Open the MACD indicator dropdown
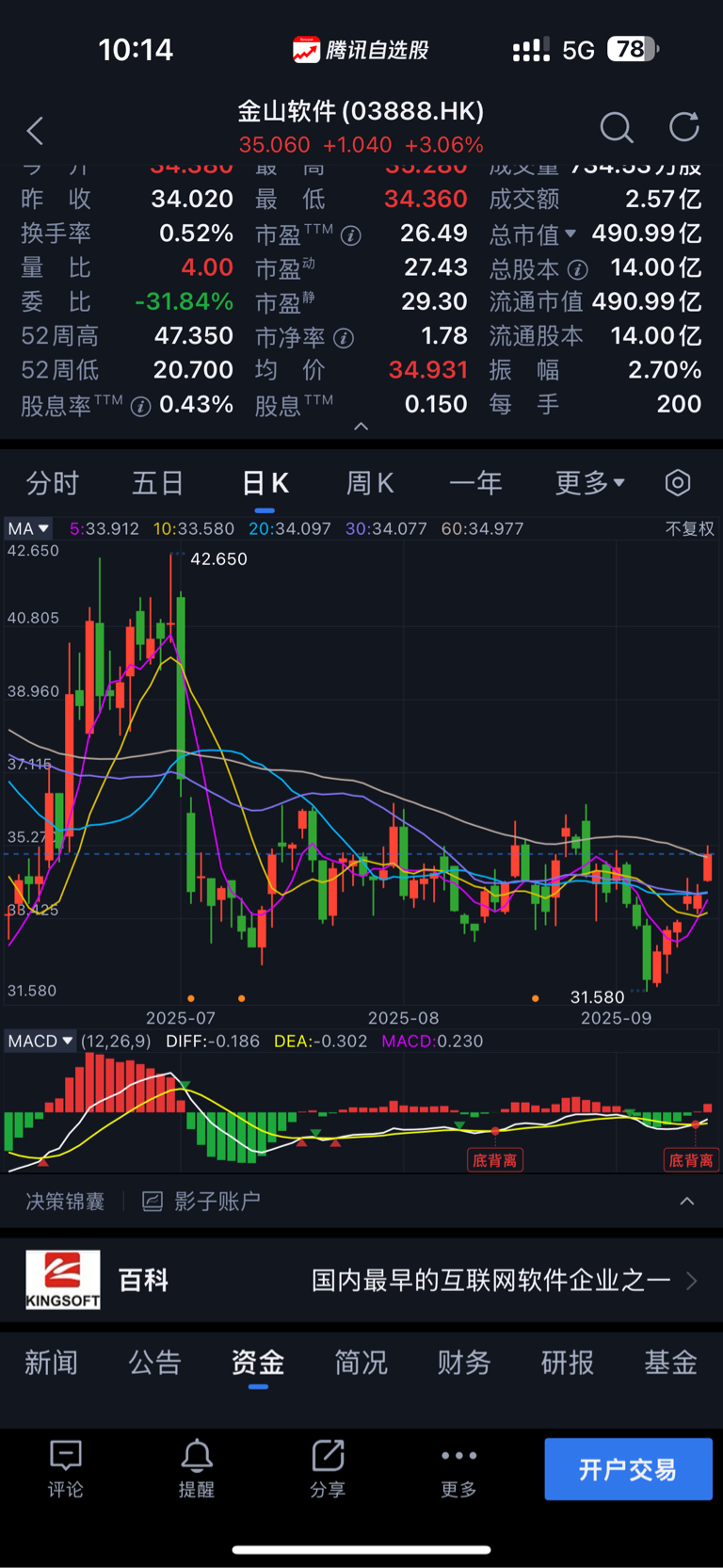The width and height of the screenshot is (723, 1568). (40, 1041)
